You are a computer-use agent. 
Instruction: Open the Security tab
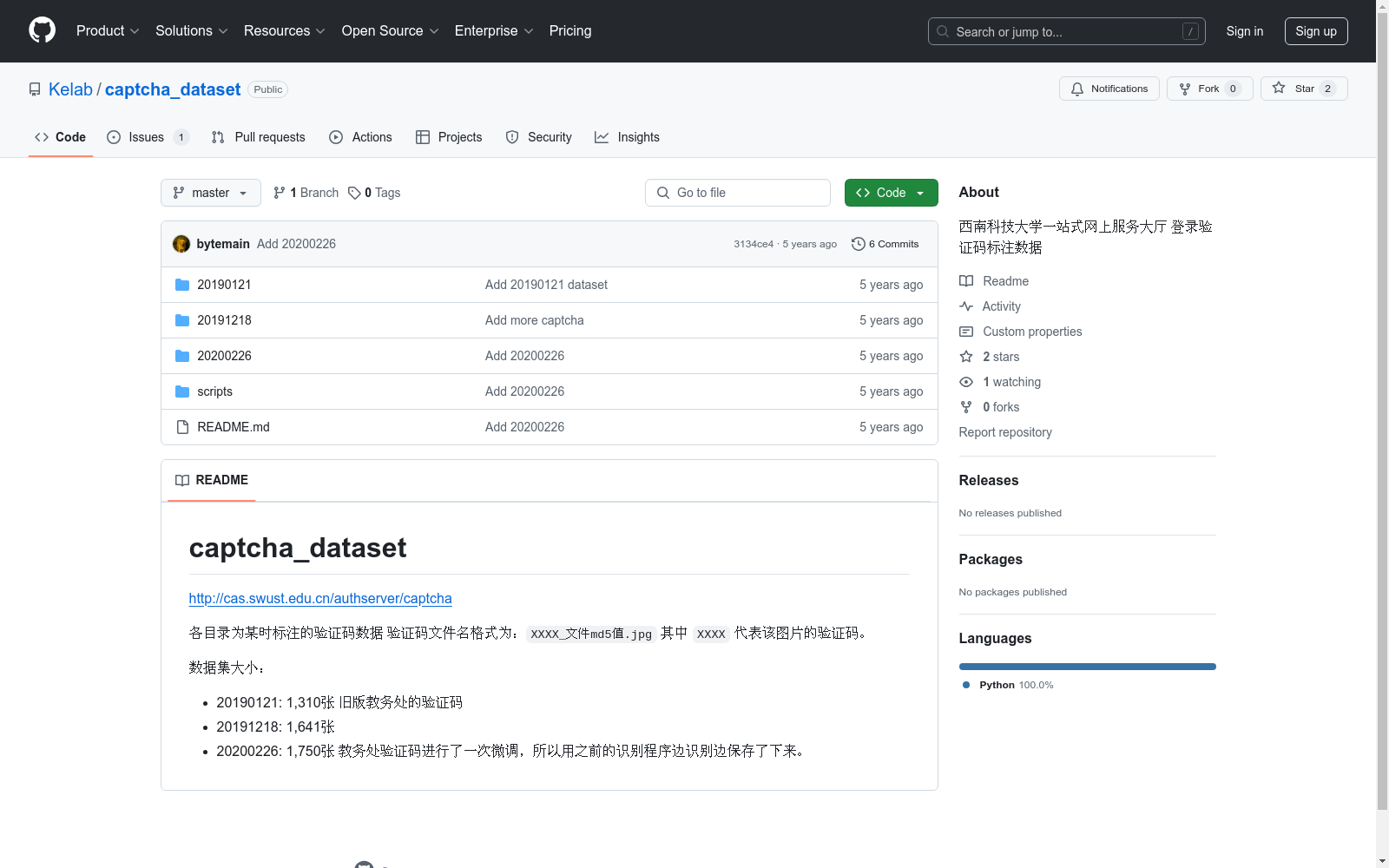tap(538, 137)
